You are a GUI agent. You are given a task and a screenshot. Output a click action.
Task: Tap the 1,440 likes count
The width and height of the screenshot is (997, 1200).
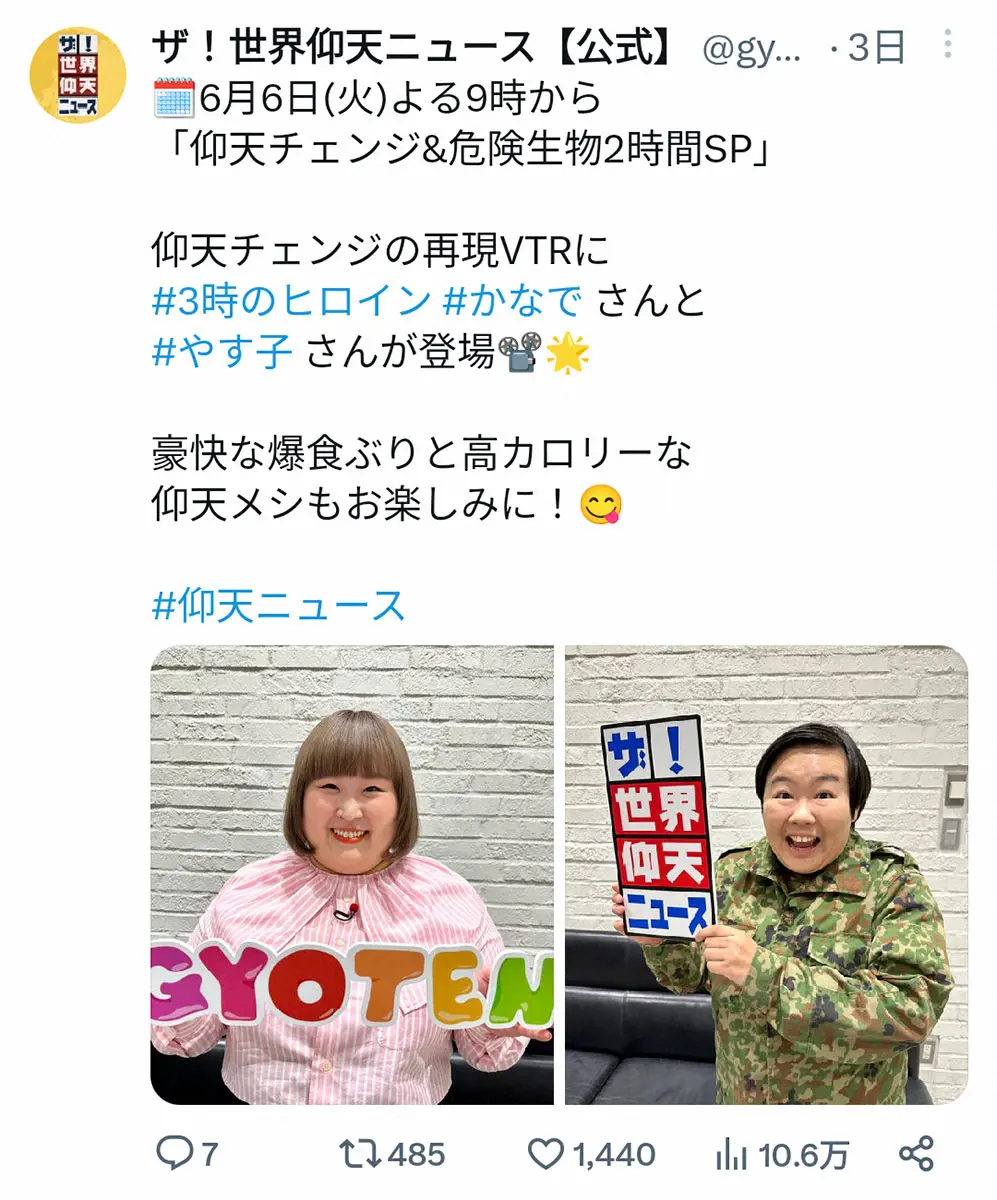(x=614, y=1155)
